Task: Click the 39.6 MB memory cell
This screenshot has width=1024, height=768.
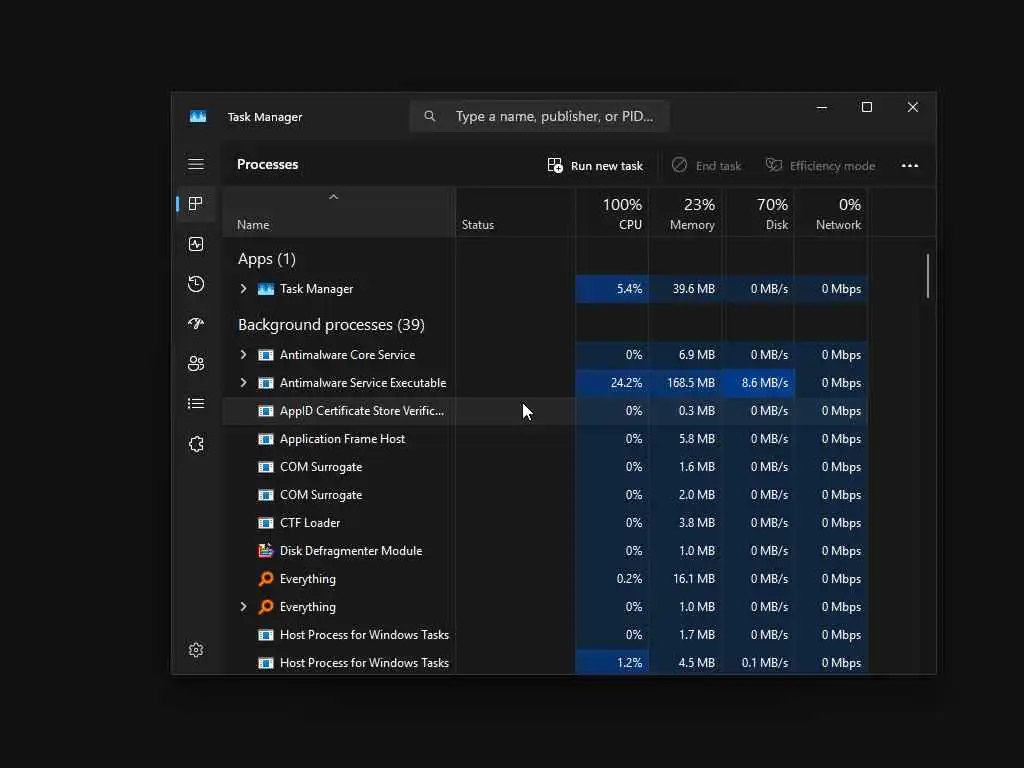Action: click(x=686, y=289)
